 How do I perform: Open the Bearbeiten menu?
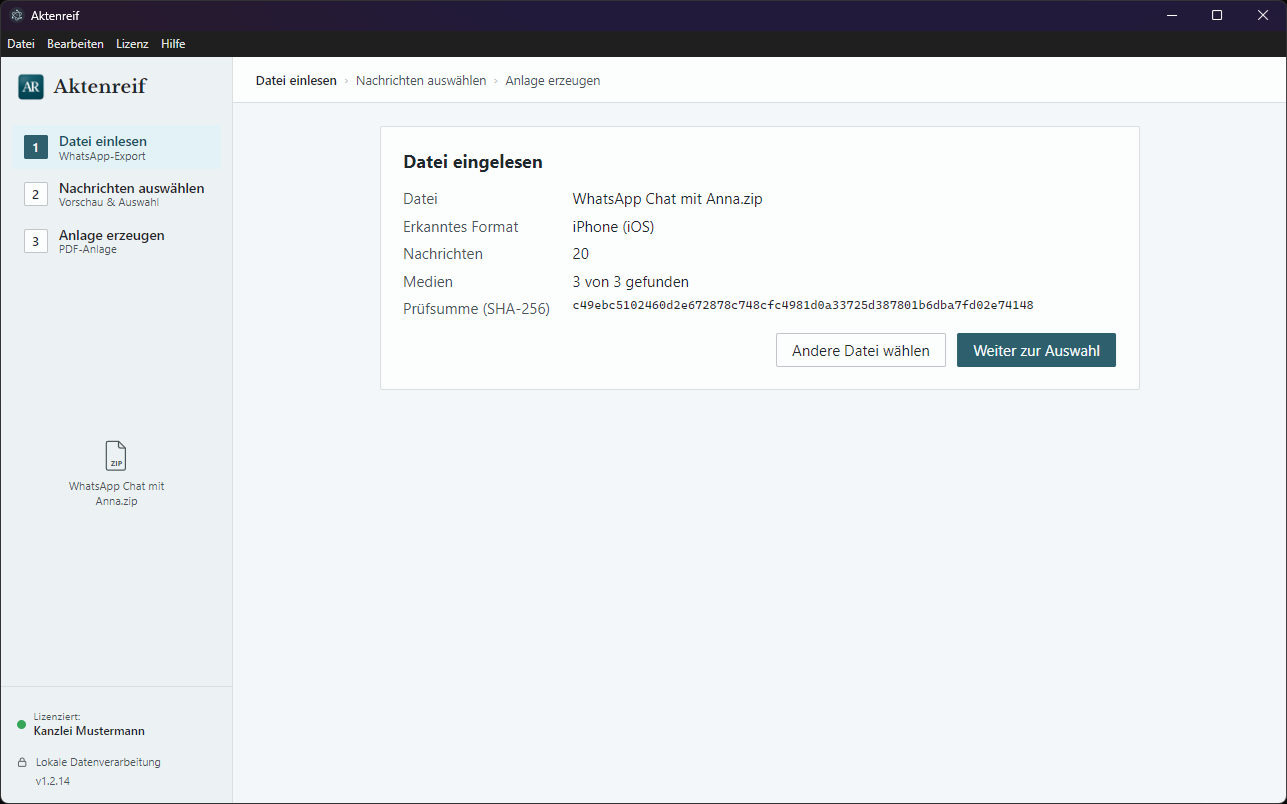click(75, 44)
